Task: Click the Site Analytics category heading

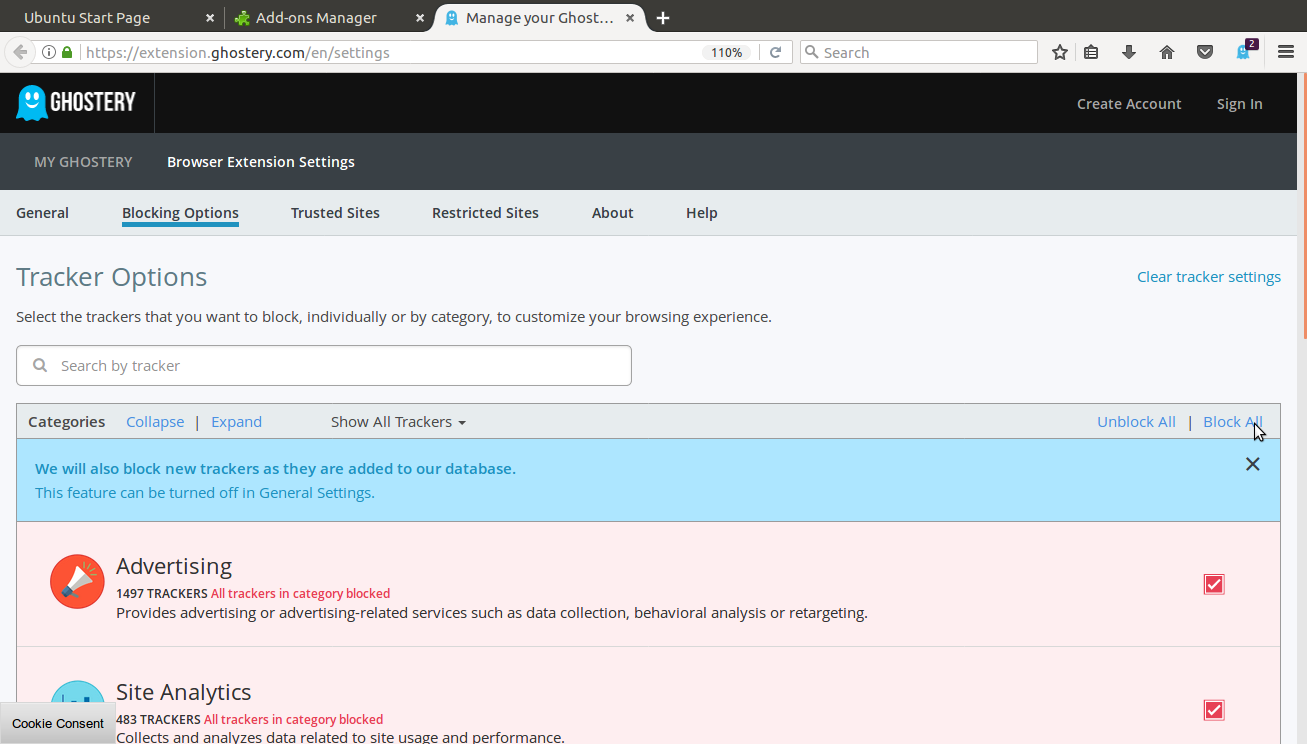Action: pos(184,692)
